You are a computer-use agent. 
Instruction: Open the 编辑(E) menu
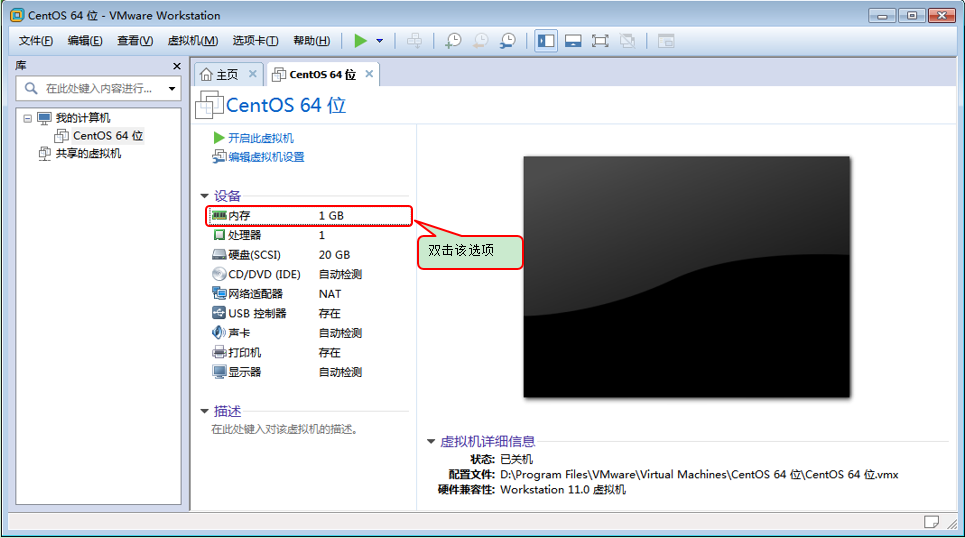pyautogui.click(x=85, y=41)
